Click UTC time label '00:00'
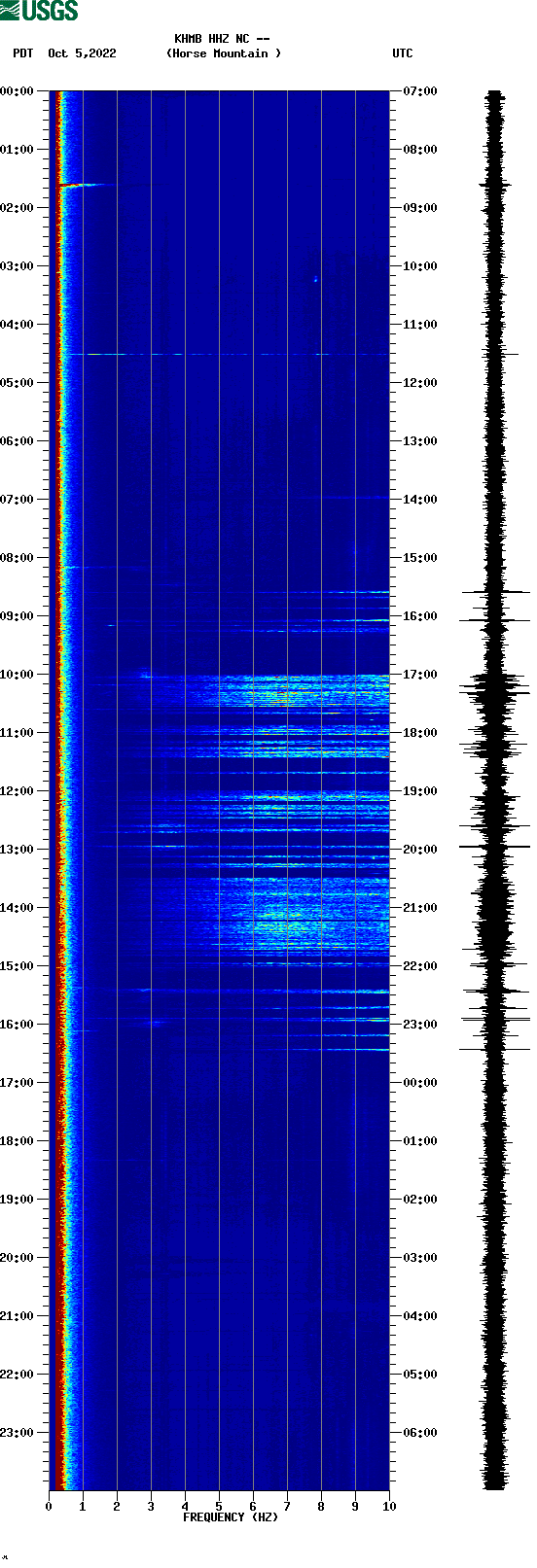 coord(420,1083)
